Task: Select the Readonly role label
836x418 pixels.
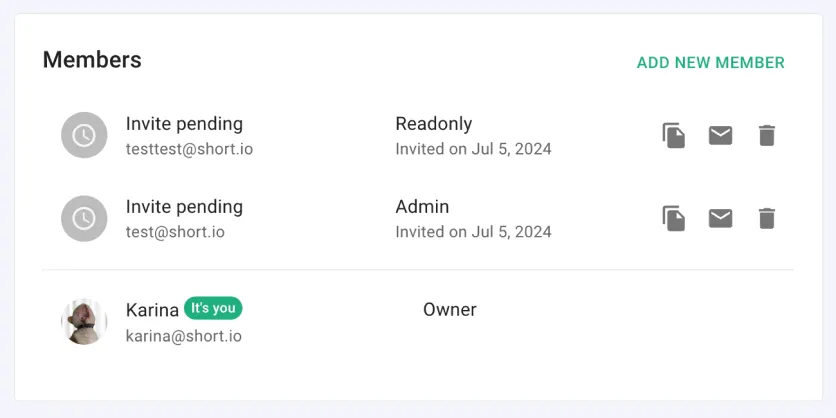Action: [x=433, y=124]
